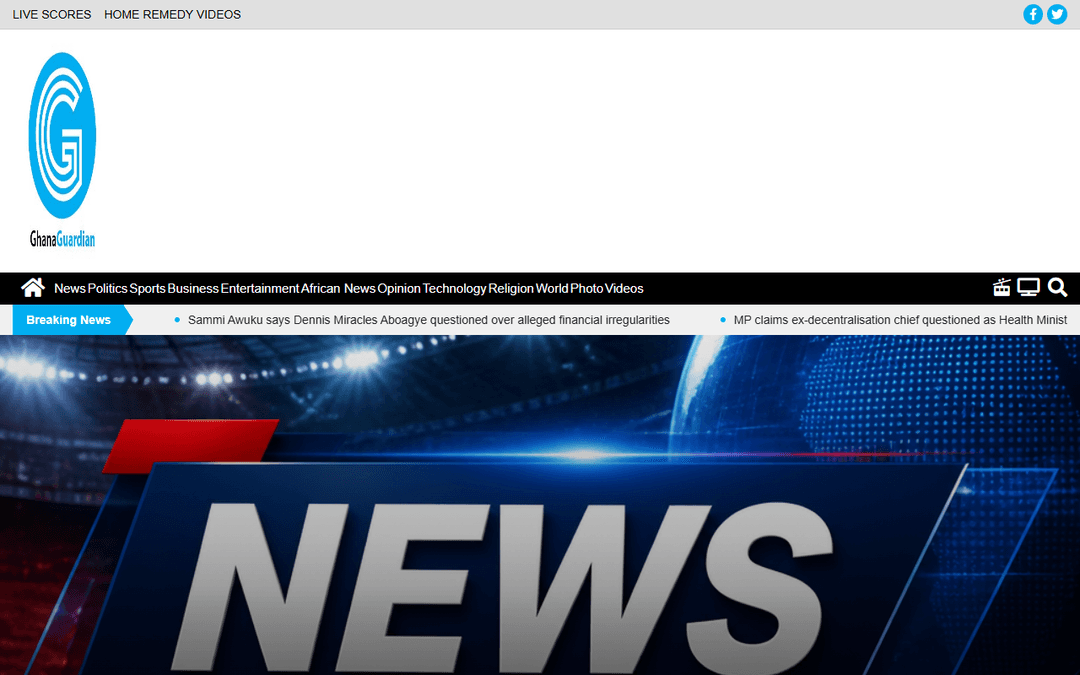Go to the home page via house icon

32,288
